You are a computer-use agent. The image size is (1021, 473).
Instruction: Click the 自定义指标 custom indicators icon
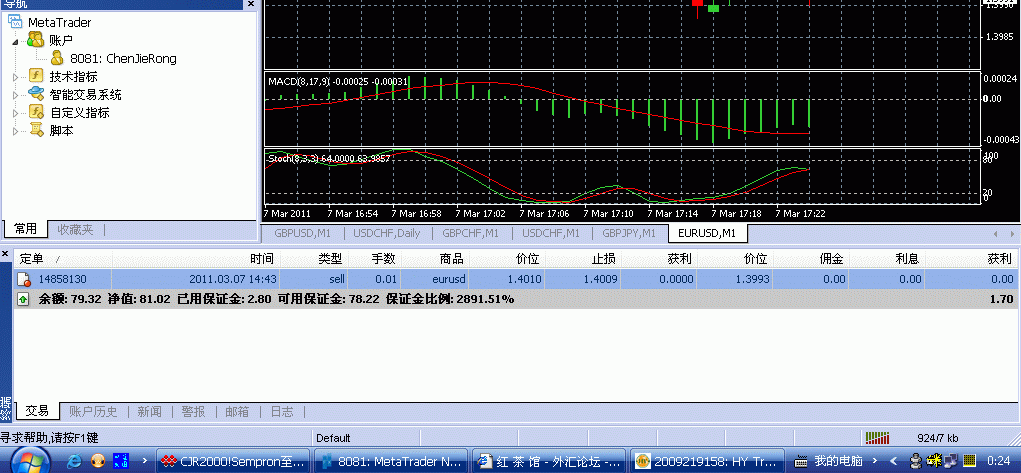36,112
